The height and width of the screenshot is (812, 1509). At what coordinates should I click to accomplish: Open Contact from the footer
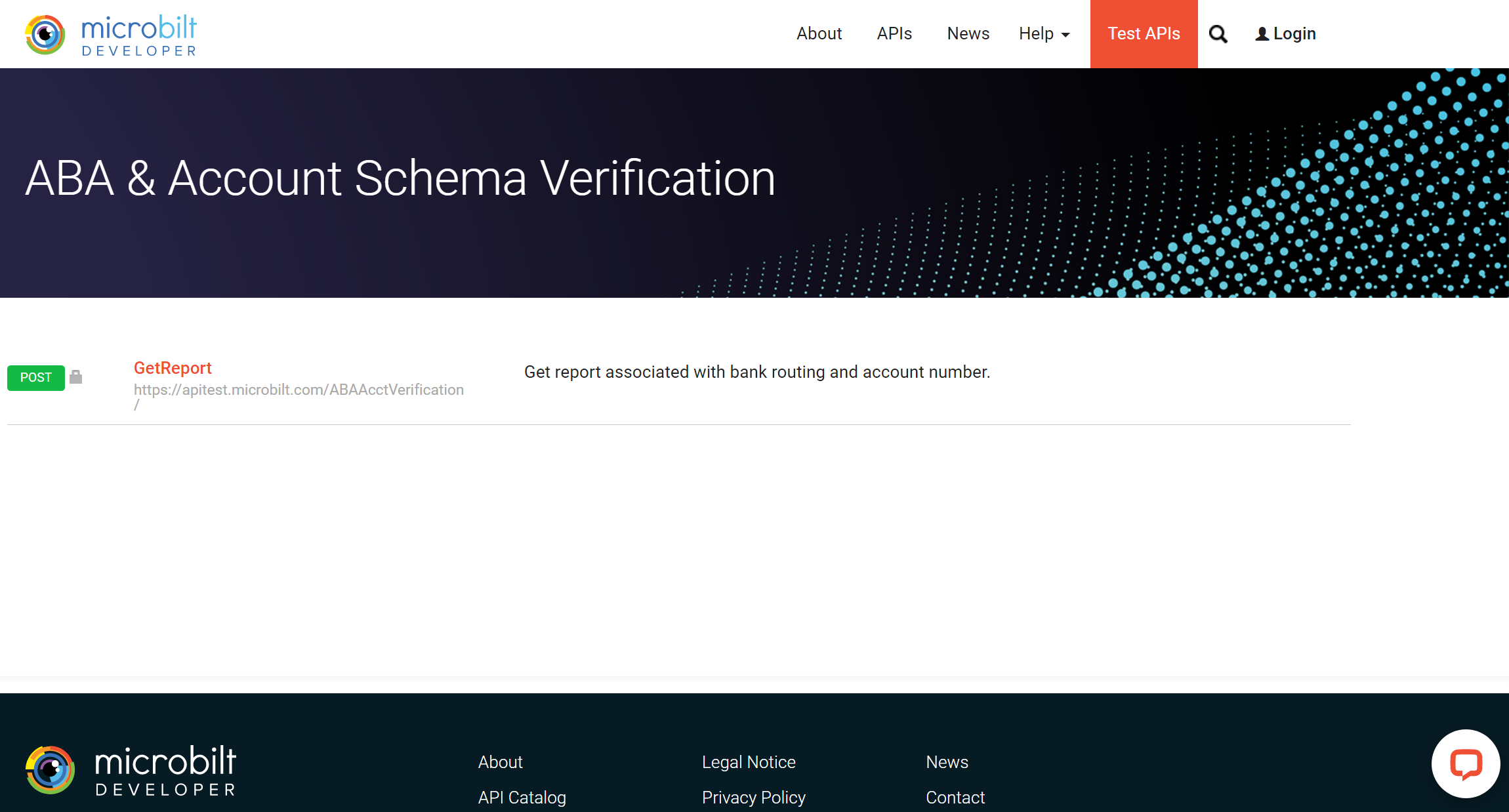pyautogui.click(x=955, y=797)
